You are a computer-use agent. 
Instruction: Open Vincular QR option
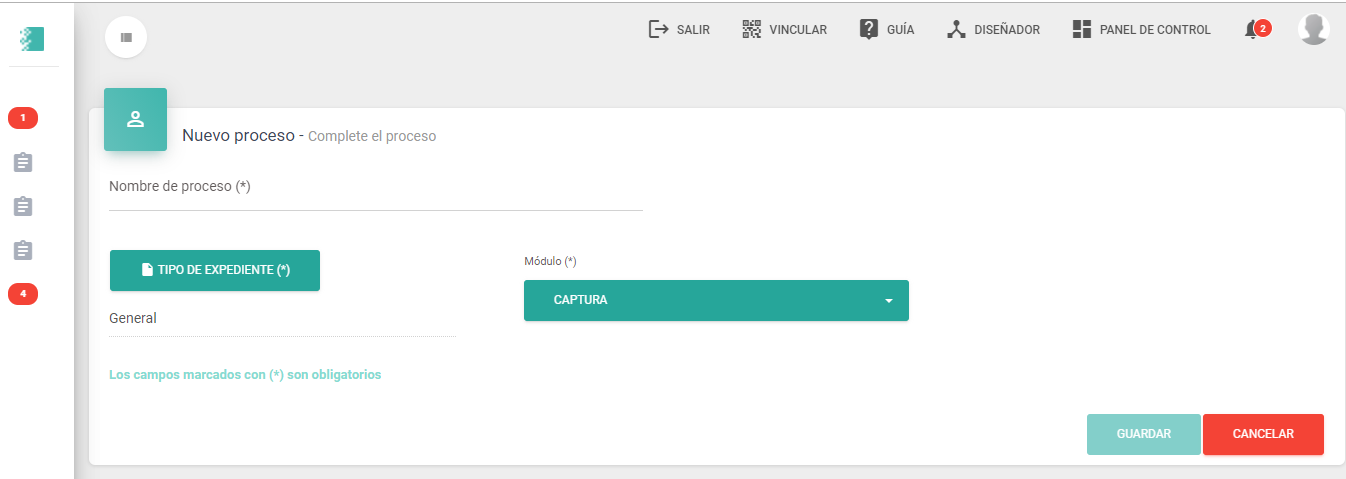click(x=784, y=30)
